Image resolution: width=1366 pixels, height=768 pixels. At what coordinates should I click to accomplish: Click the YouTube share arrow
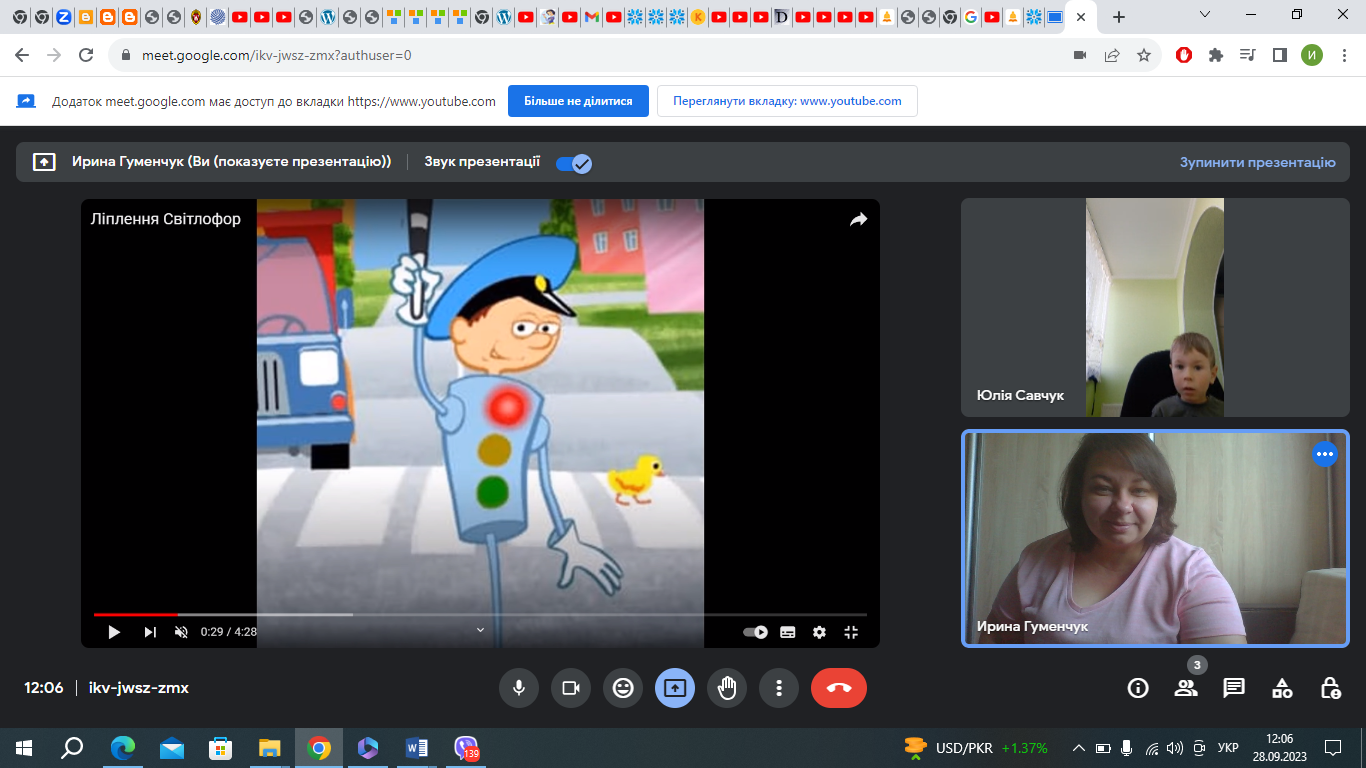point(858,220)
